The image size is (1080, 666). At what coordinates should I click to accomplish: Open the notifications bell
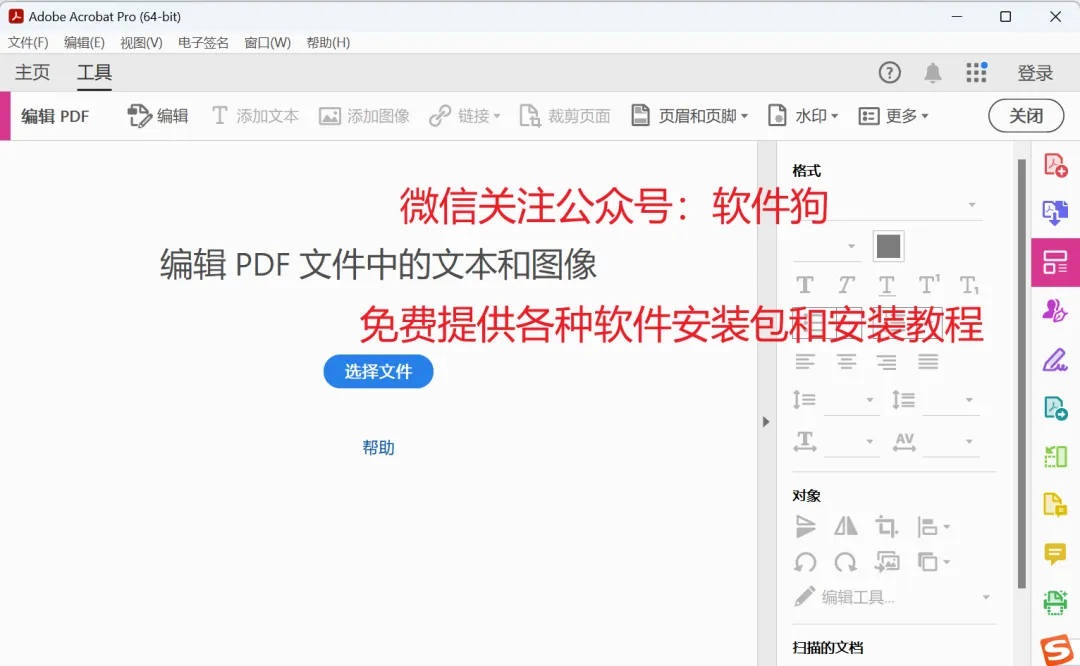point(933,72)
